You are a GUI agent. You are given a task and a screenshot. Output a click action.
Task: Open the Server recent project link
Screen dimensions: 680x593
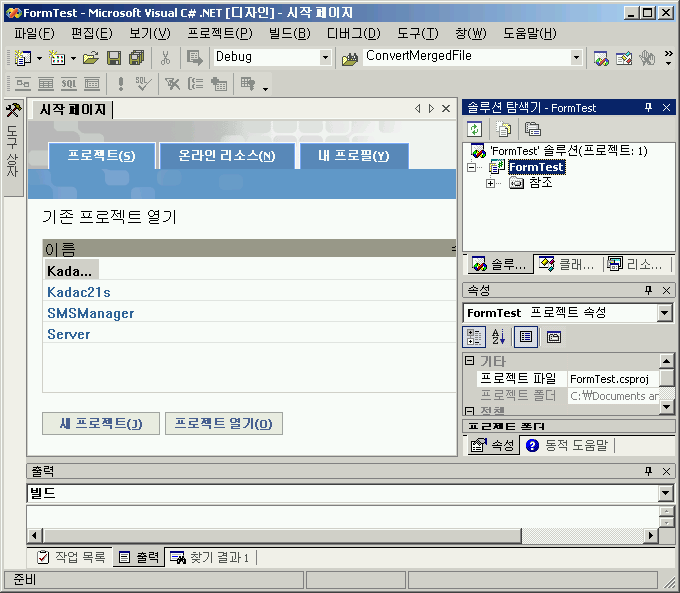(x=69, y=334)
